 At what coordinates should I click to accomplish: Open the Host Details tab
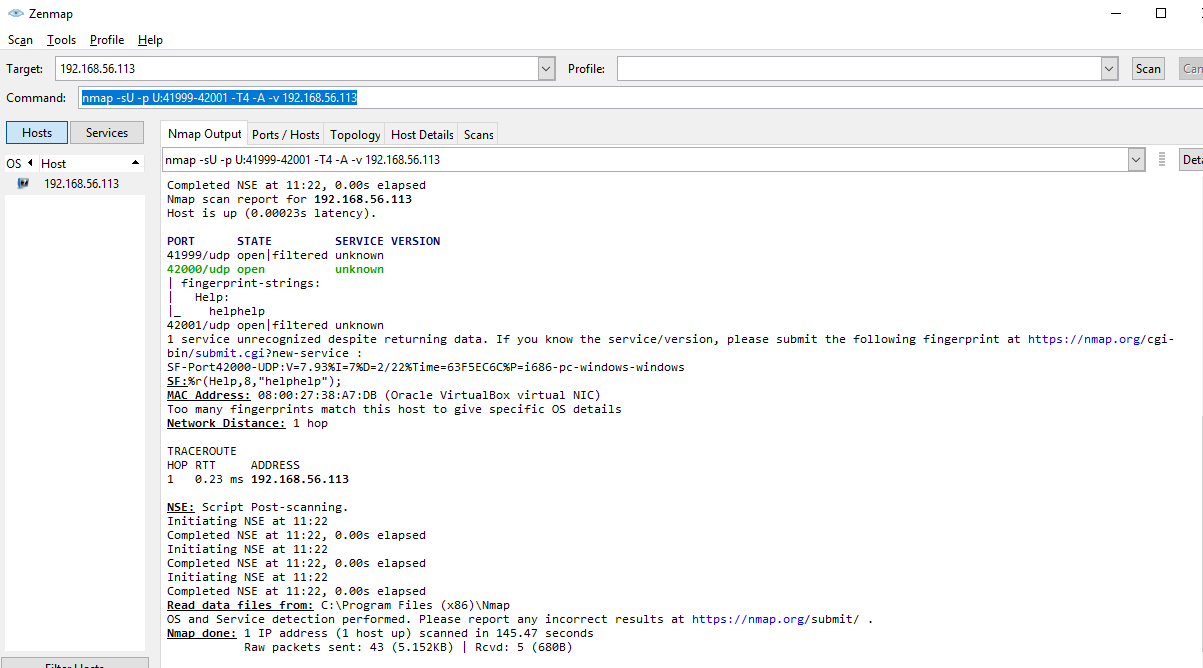coord(422,135)
